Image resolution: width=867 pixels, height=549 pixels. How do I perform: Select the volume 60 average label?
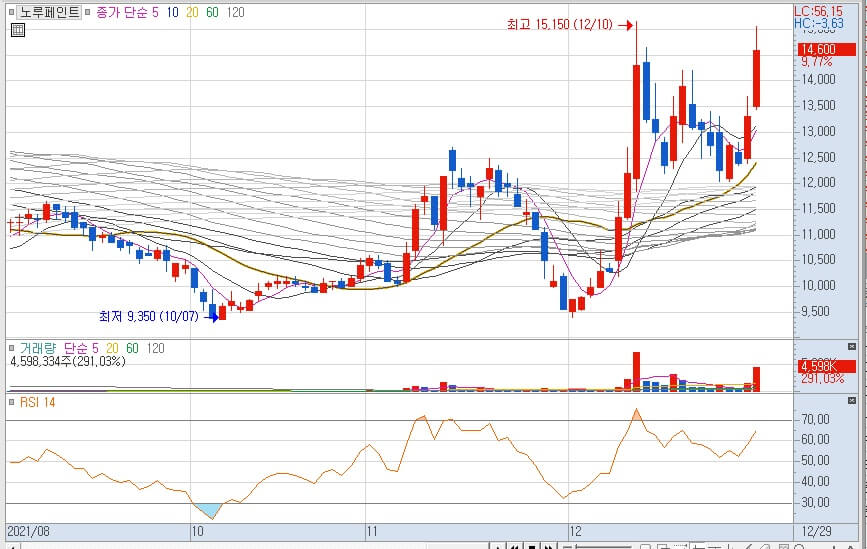tap(132, 348)
